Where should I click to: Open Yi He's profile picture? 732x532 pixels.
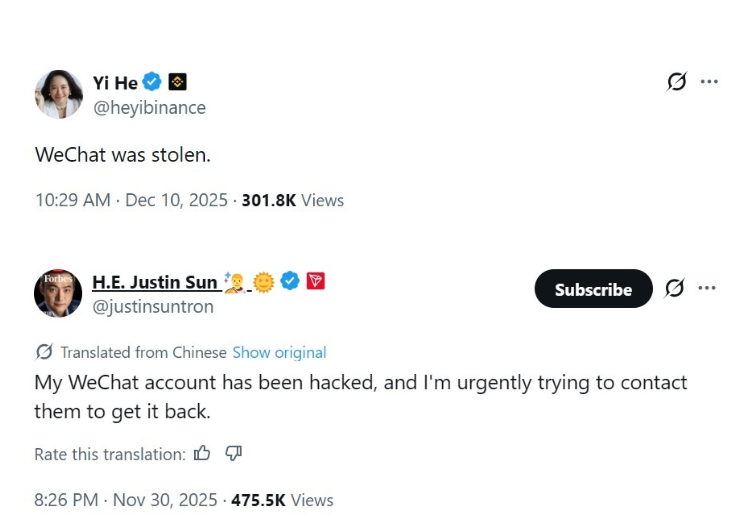click(58, 94)
